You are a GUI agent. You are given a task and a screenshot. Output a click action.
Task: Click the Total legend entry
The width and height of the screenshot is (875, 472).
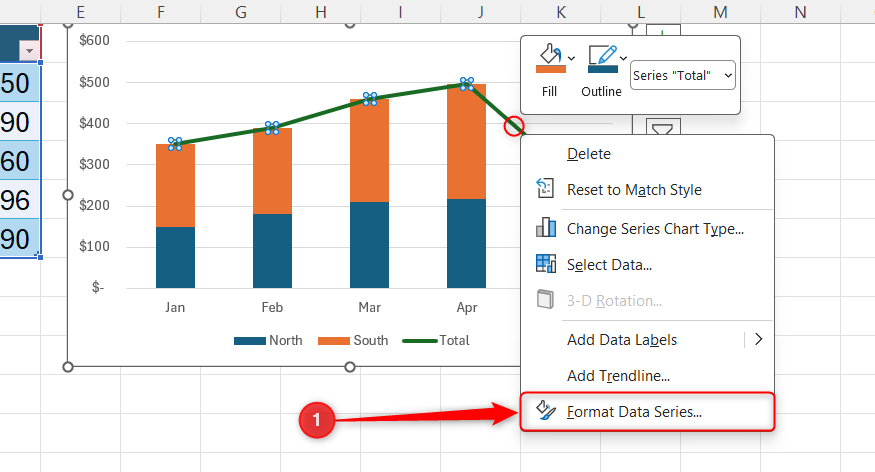pyautogui.click(x=436, y=340)
